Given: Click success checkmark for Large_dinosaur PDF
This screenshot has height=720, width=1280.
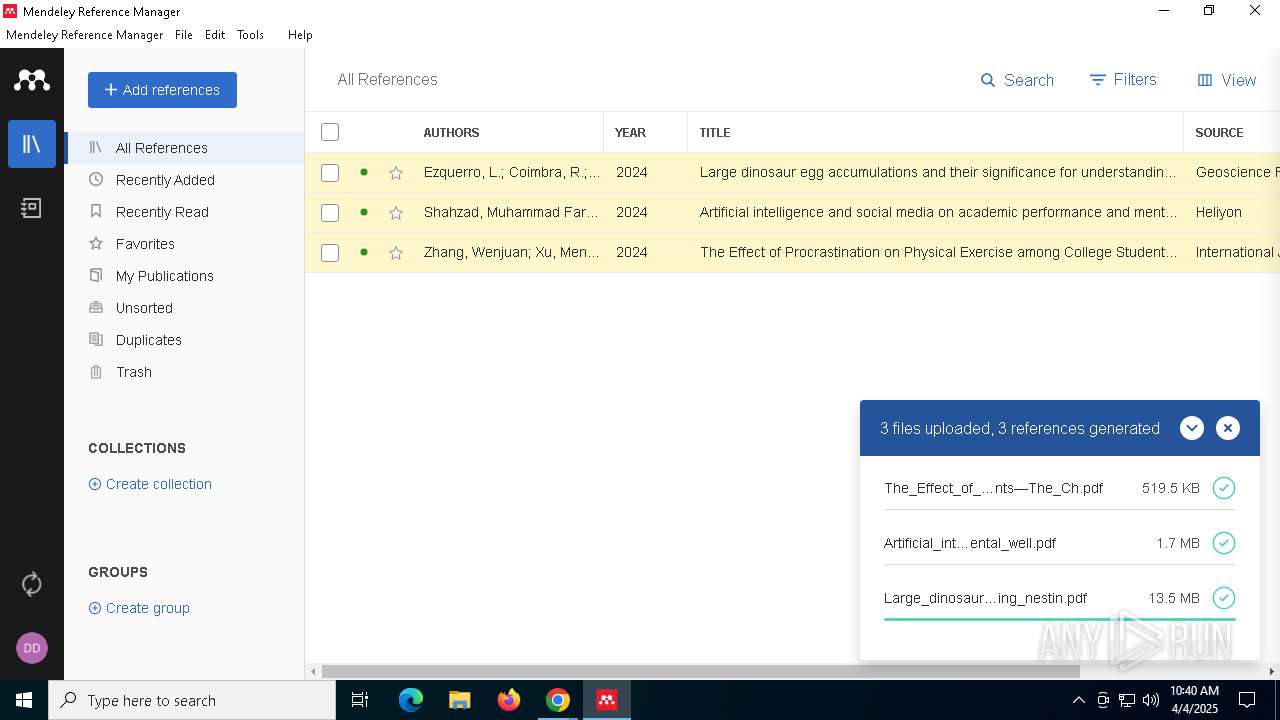Looking at the screenshot, I should (1224, 598).
